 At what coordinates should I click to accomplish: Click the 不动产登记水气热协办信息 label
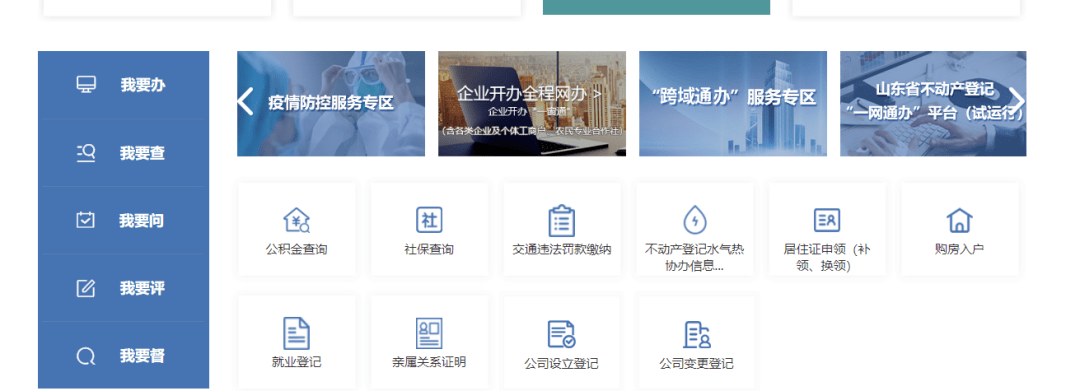coord(694,257)
